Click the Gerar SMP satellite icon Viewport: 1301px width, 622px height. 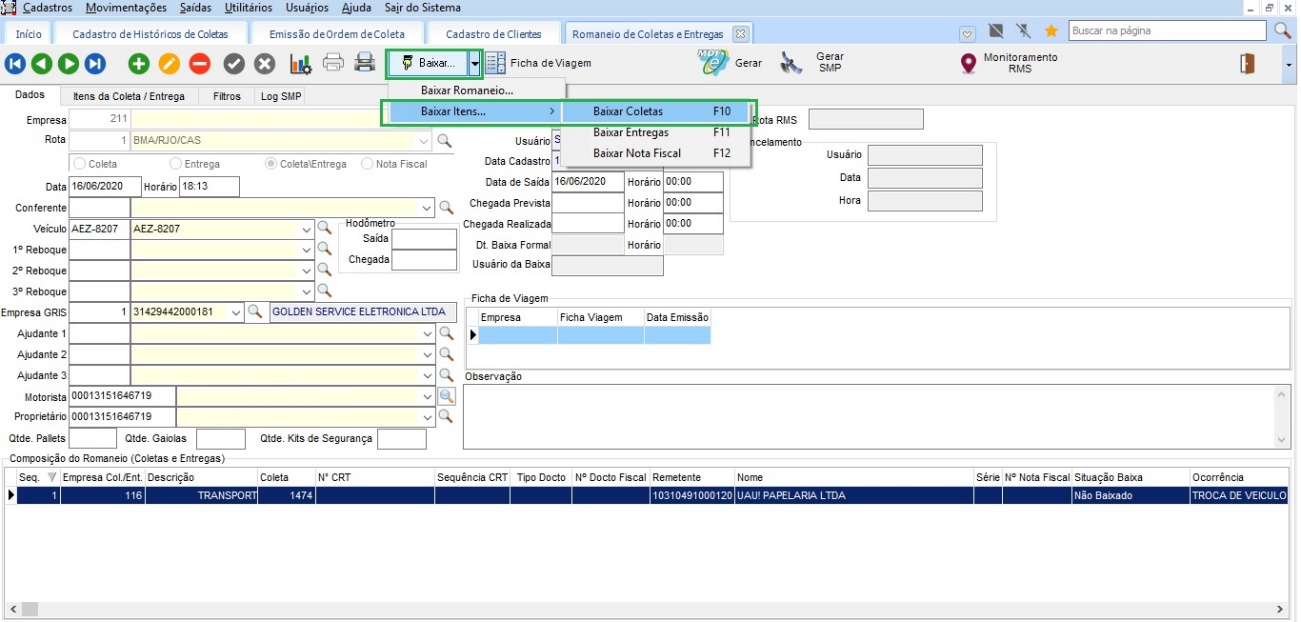[792, 64]
